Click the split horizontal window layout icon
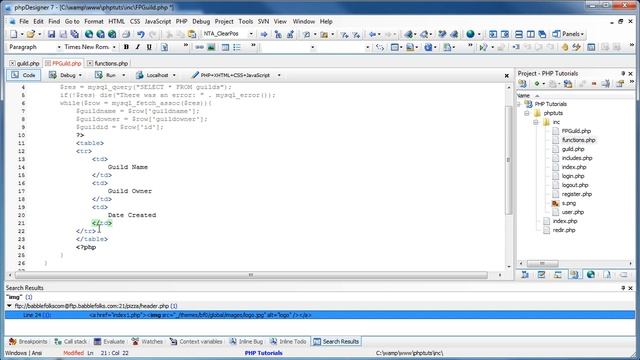Screen dimensions: 640x360 [x=519, y=34]
